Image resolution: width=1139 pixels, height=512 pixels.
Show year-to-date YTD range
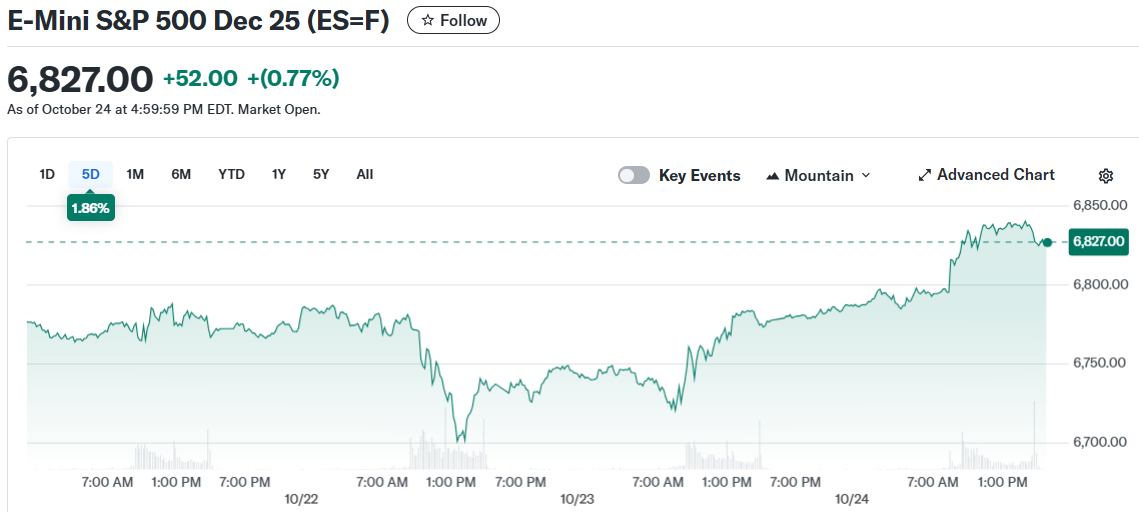231,174
